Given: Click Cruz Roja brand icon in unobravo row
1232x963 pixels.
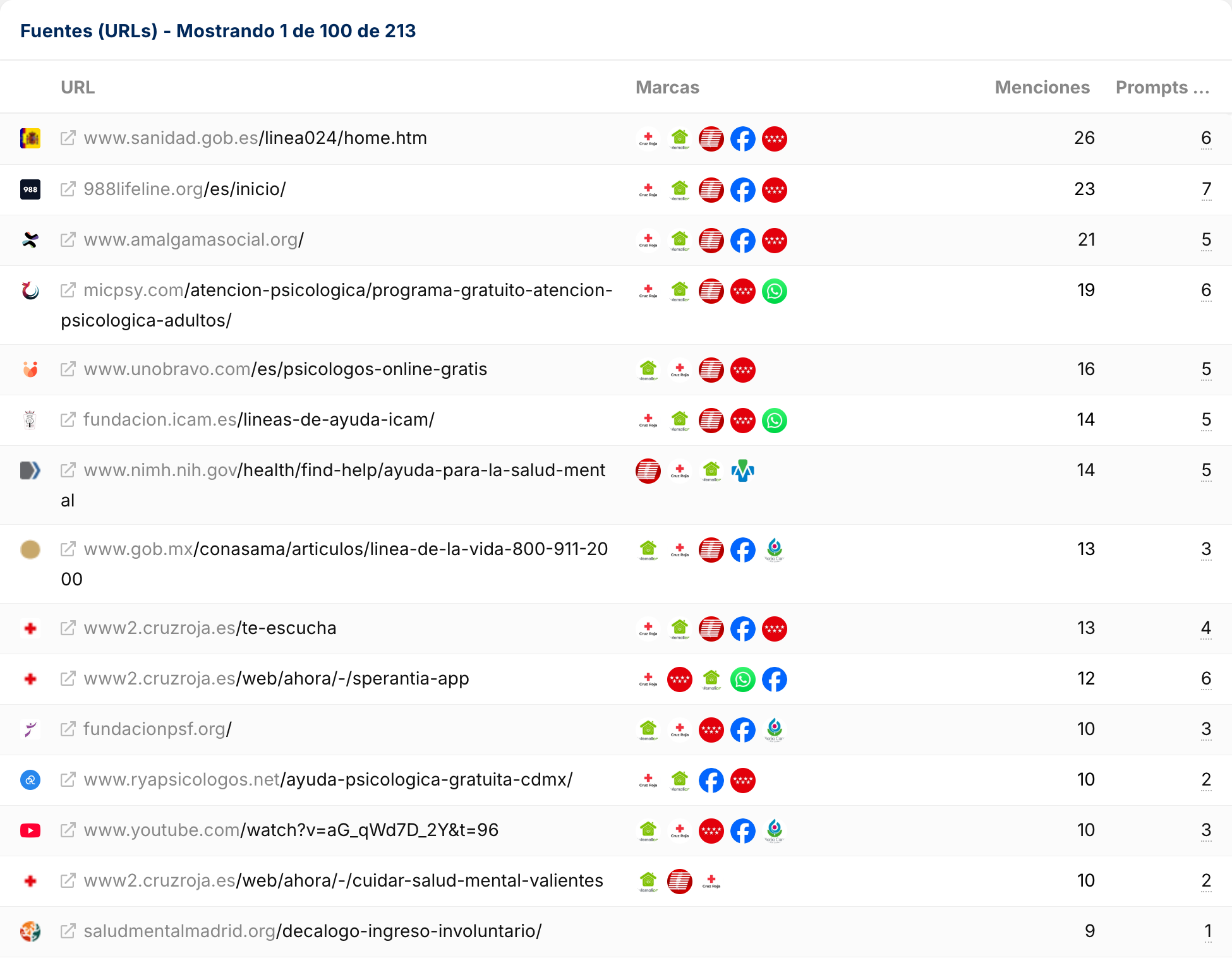Looking at the screenshot, I should [x=680, y=370].
